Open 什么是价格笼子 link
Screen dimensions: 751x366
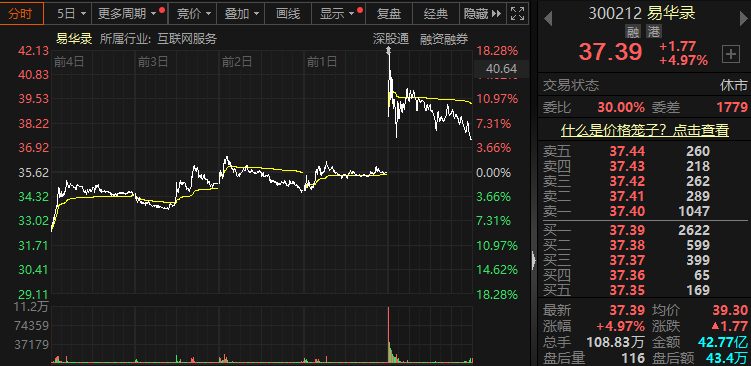pos(645,130)
